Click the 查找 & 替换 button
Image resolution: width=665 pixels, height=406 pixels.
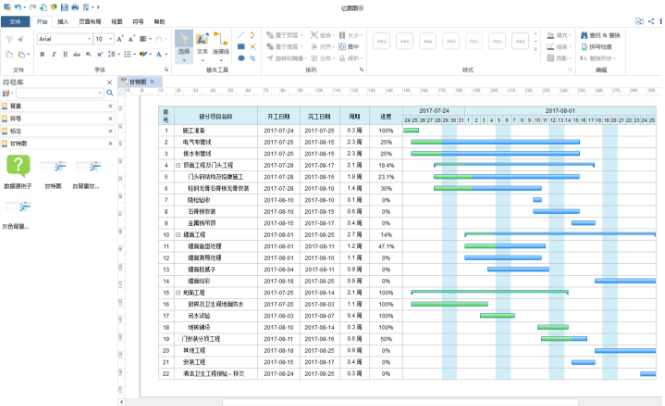pyautogui.click(x=605, y=35)
